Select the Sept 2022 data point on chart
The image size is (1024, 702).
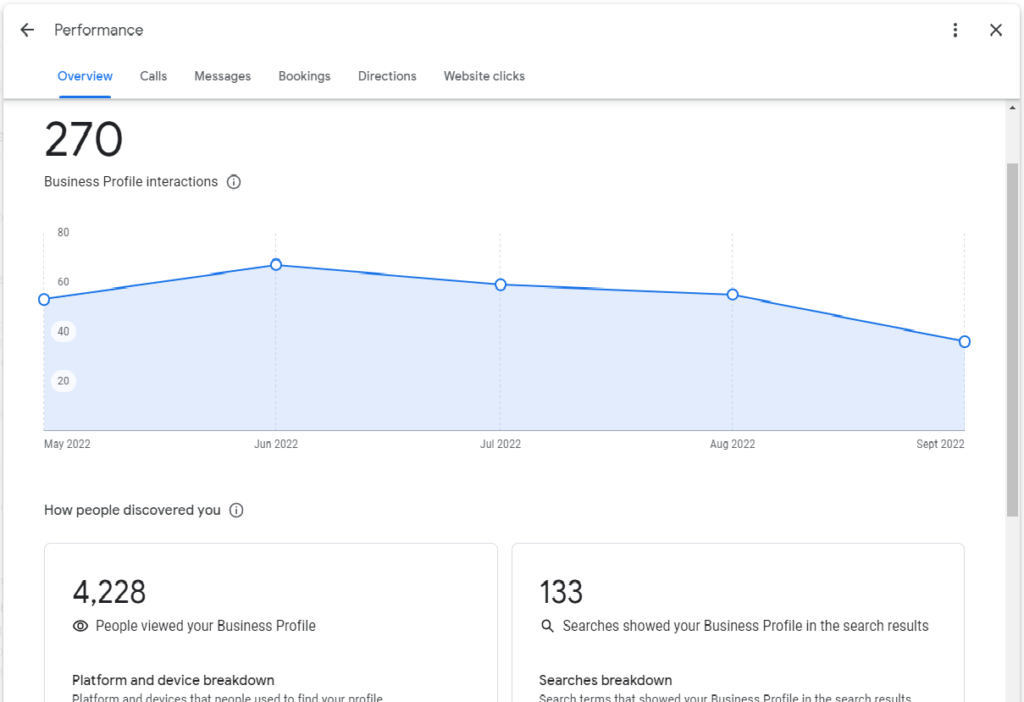(965, 342)
